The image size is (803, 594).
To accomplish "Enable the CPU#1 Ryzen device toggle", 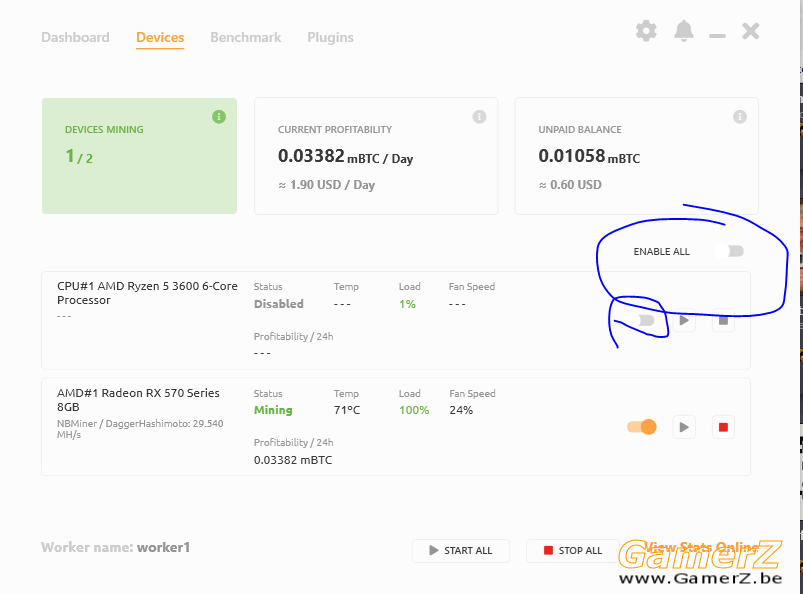I will coord(641,321).
